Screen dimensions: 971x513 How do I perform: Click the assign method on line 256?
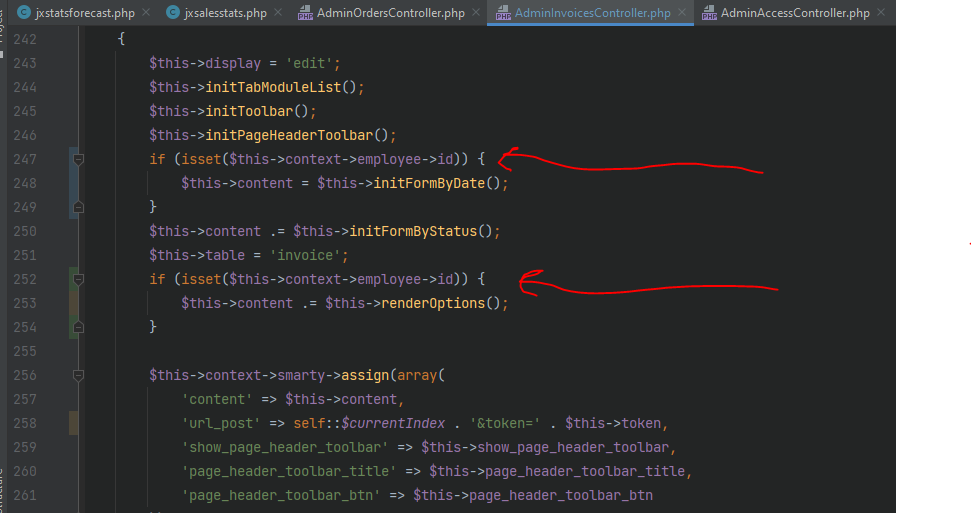click(365, 375)
